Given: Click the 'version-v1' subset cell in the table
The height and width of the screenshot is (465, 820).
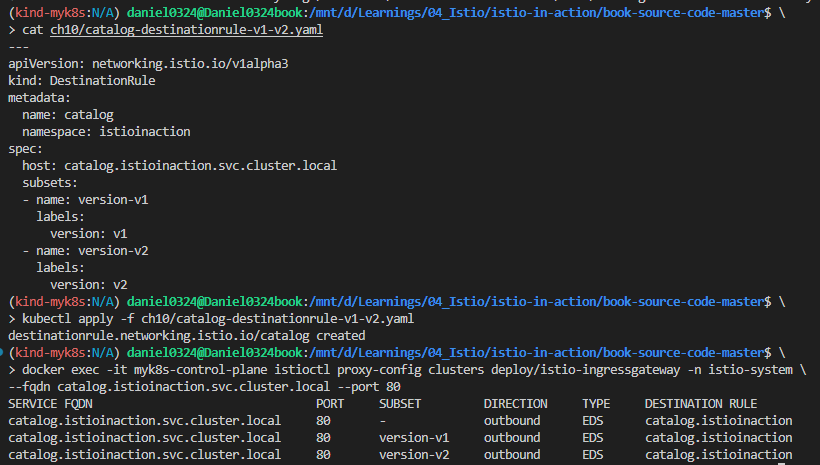Looking at the screenshot, I should coord(414,438).
